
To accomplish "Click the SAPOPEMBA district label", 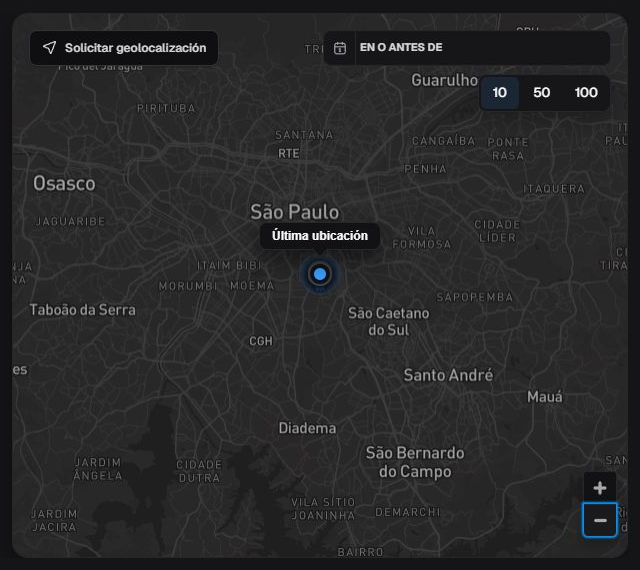I will (475, 297).
